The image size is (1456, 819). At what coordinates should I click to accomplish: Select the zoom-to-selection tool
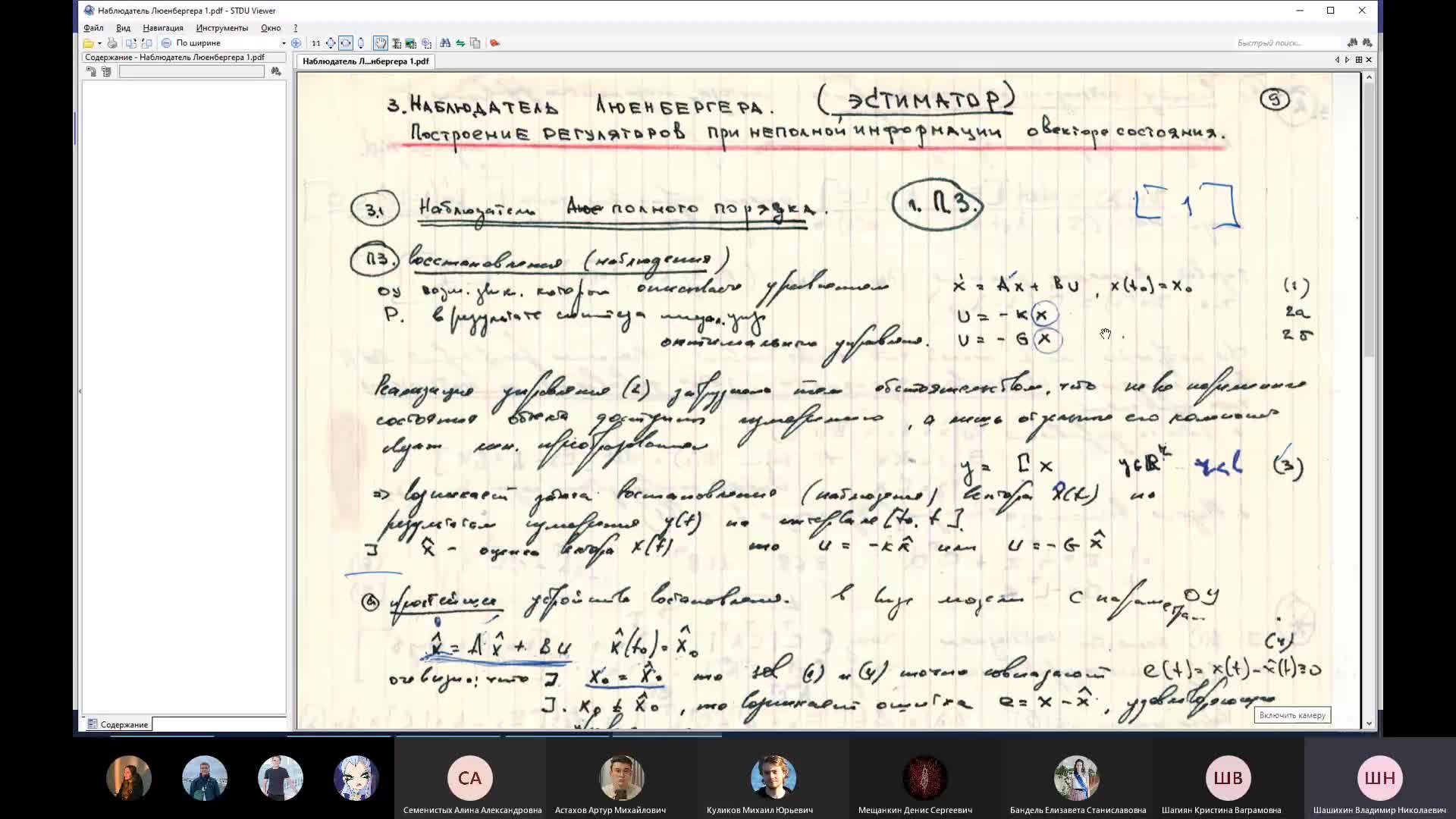pyautogui.click(x=426, y=43)
